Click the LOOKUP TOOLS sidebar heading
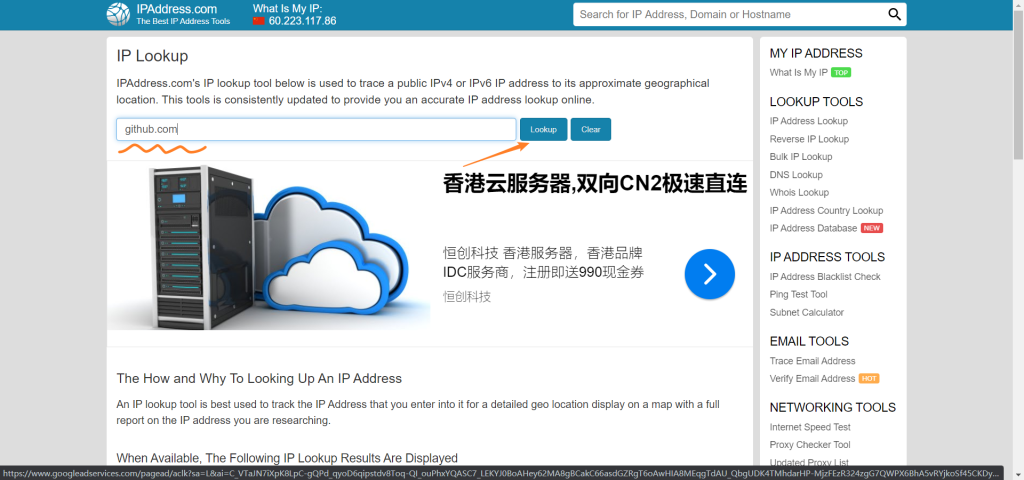 tap(816, 102)
